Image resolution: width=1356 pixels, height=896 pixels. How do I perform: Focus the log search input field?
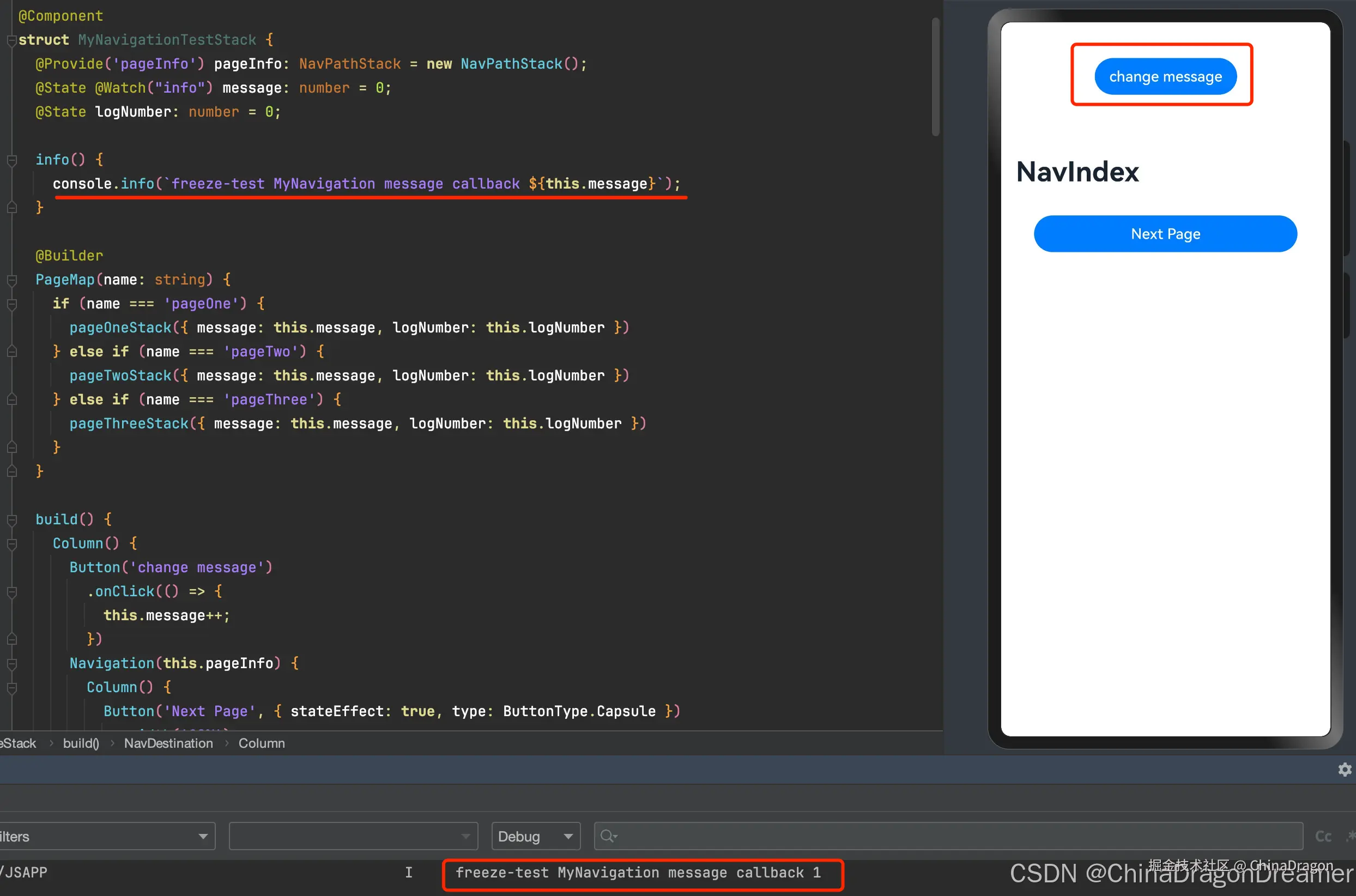coord(948,837)
